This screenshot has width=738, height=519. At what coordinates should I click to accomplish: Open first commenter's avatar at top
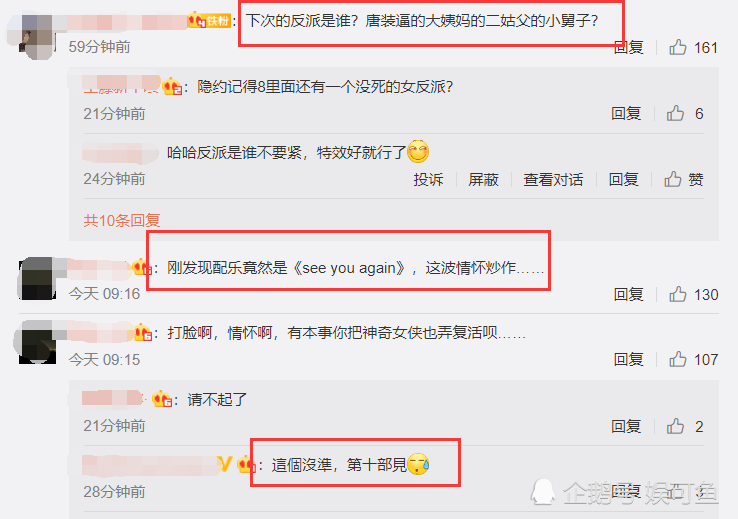pos(37,37)
